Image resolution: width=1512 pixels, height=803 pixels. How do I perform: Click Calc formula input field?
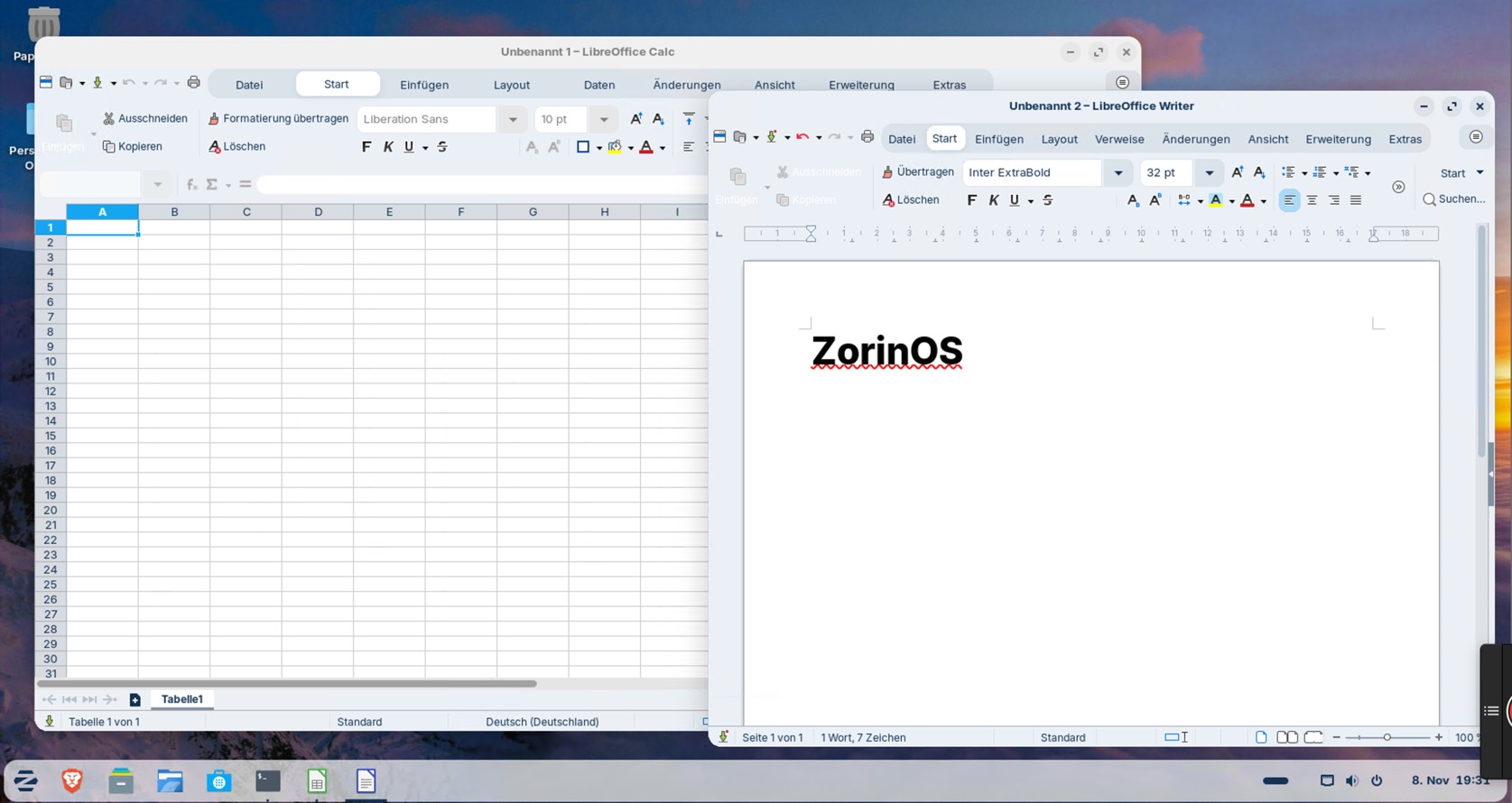click(483, 185)
